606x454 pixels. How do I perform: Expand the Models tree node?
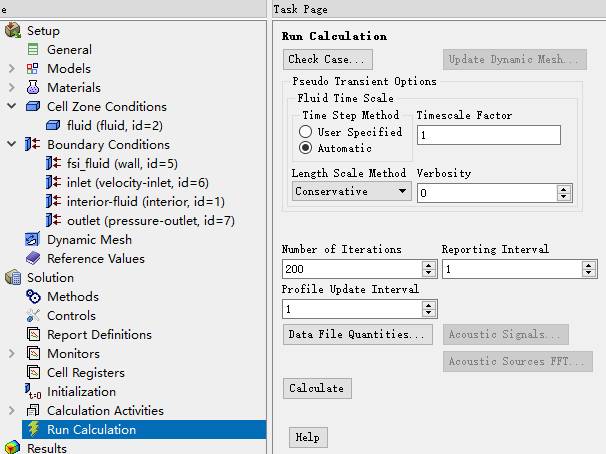[x=11, y=69]
